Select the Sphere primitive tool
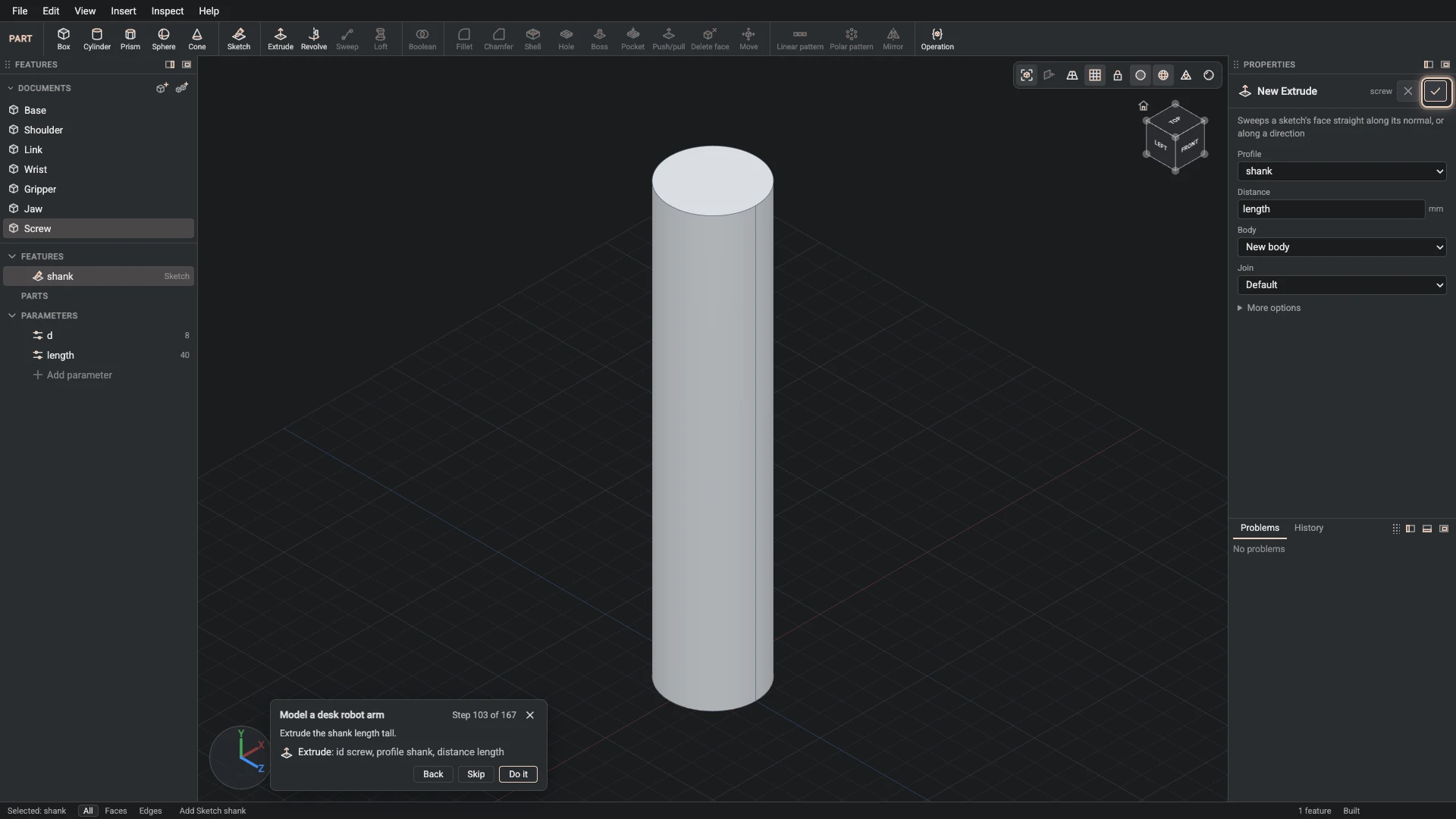This screenshot has height=819, width=1456. (x=164, y=39)
